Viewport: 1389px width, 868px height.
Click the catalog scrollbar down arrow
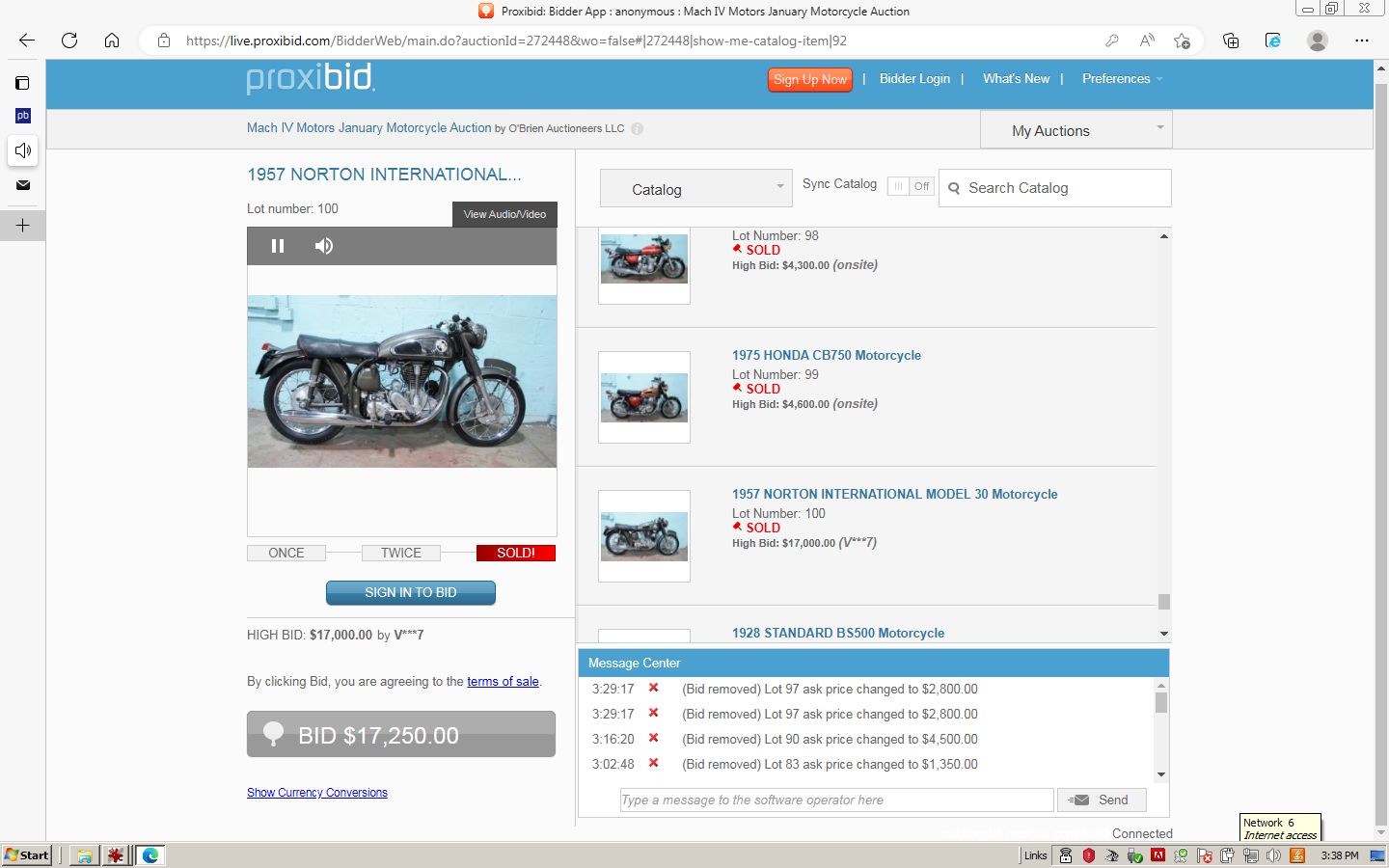[1164, 634]
